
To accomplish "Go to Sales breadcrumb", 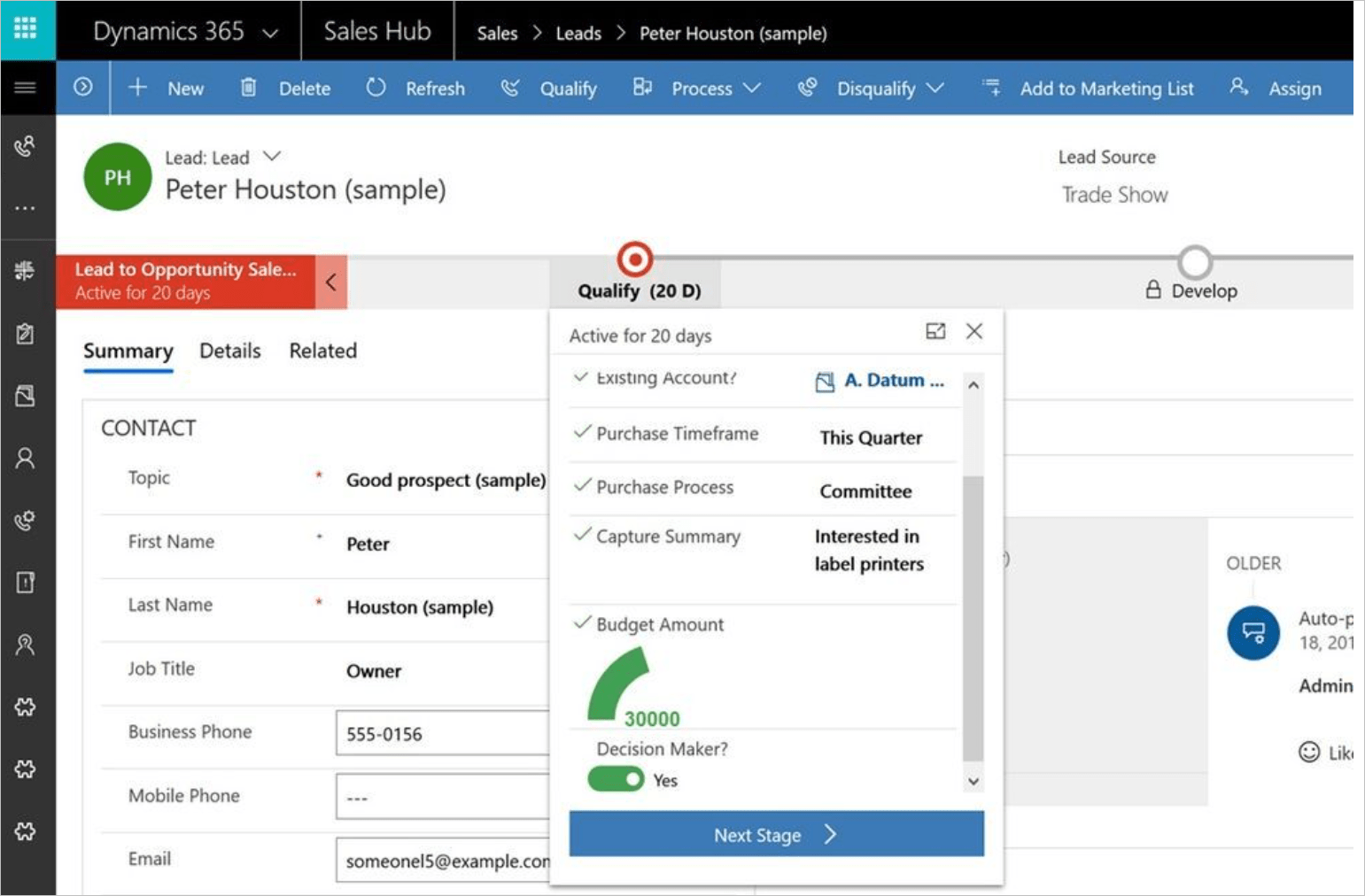I will (497, 34).
